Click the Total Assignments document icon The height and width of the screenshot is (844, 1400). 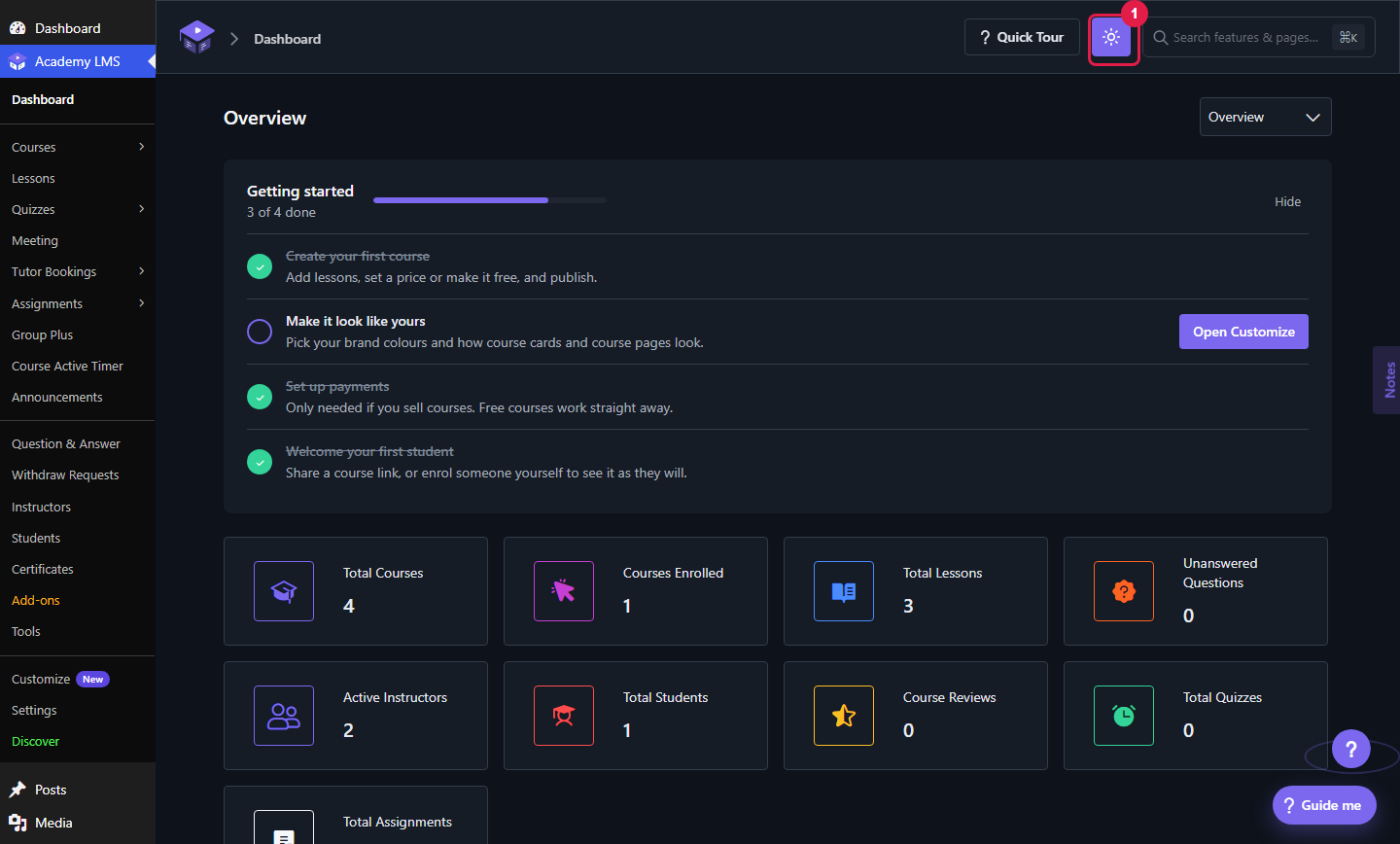(x=284, y=827)
